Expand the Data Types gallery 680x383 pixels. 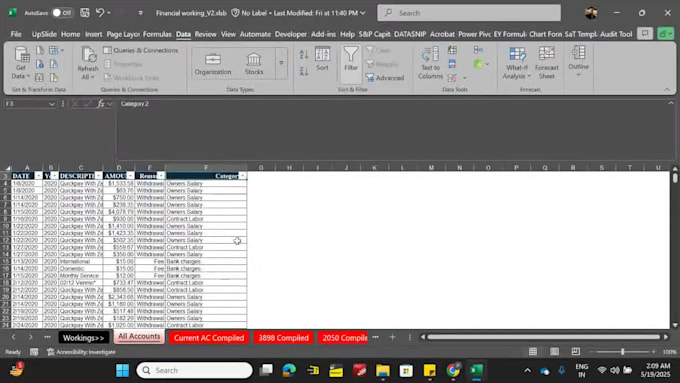click(x=281, y=64)
